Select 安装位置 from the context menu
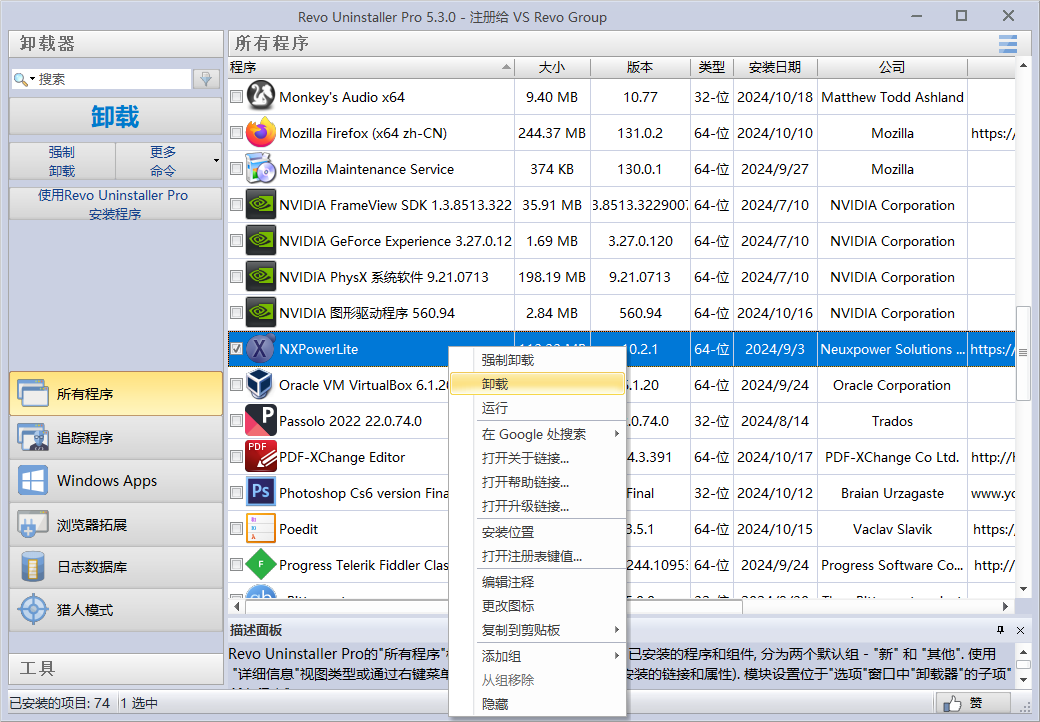This screenshot has height=722, width=1040. (538, 532)
